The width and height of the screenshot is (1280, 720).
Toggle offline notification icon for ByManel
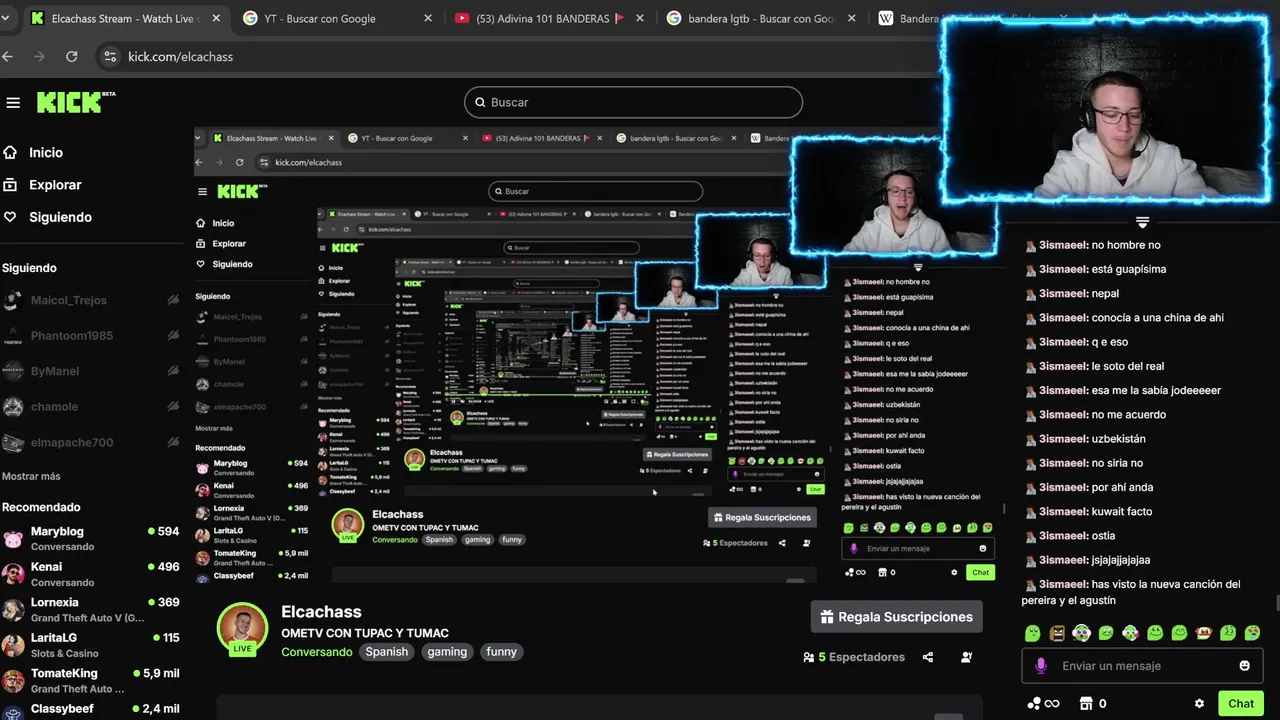(173, 371)
